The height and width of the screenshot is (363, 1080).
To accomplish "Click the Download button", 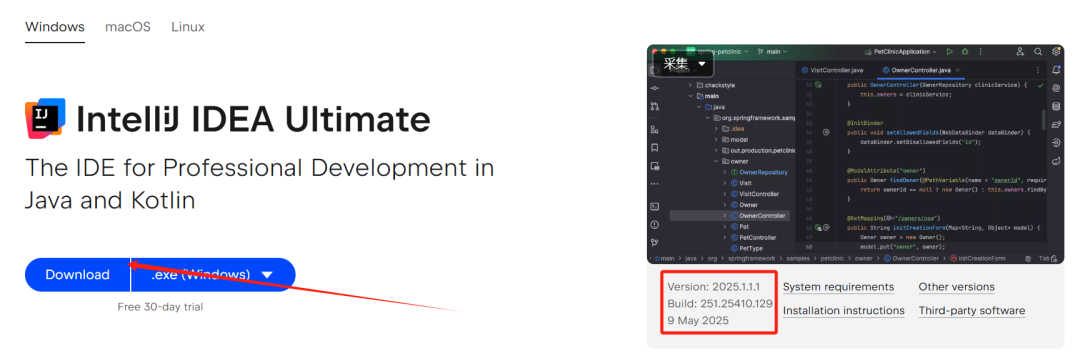I will 77,275.
